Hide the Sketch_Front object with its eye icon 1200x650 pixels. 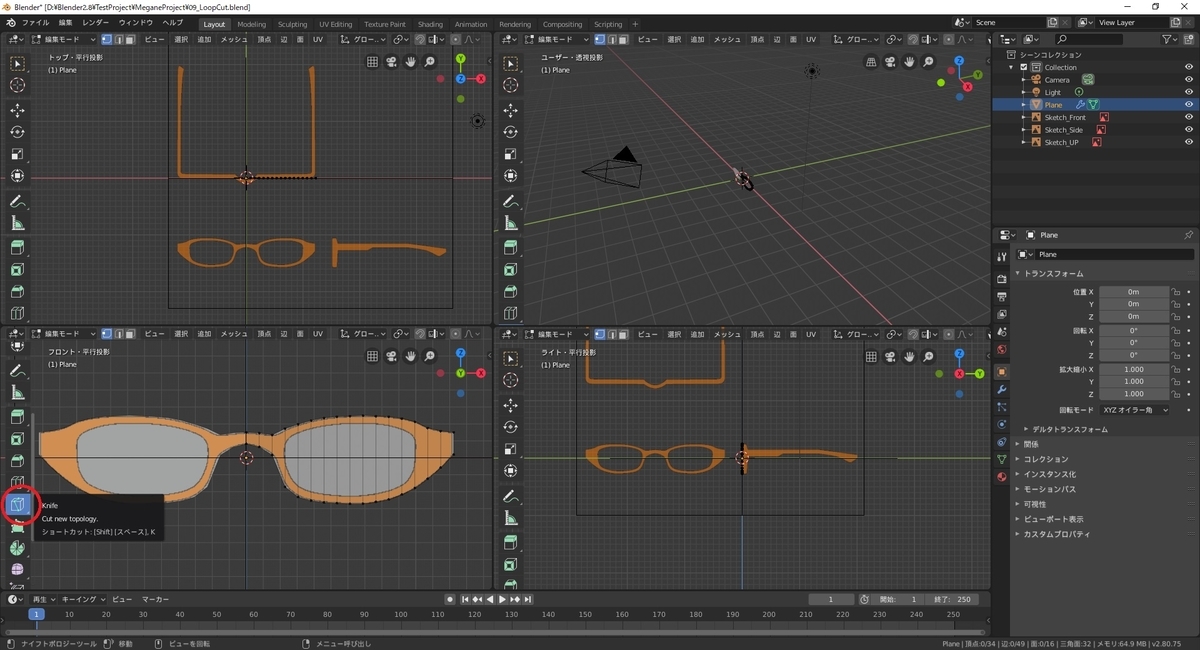point(1189,117)
